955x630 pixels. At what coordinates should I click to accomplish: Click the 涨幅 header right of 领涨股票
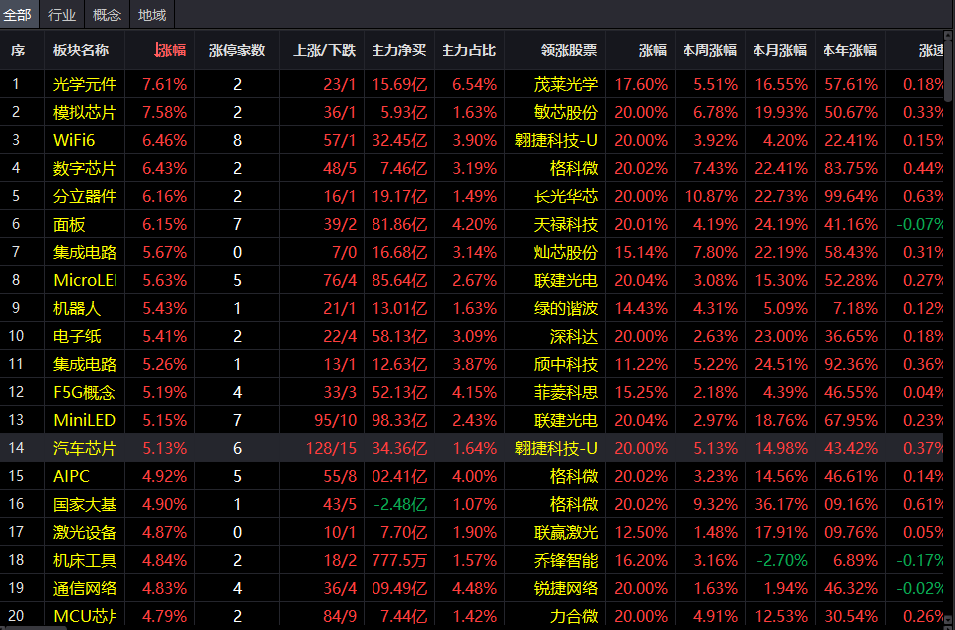click(x=653, y=51)
